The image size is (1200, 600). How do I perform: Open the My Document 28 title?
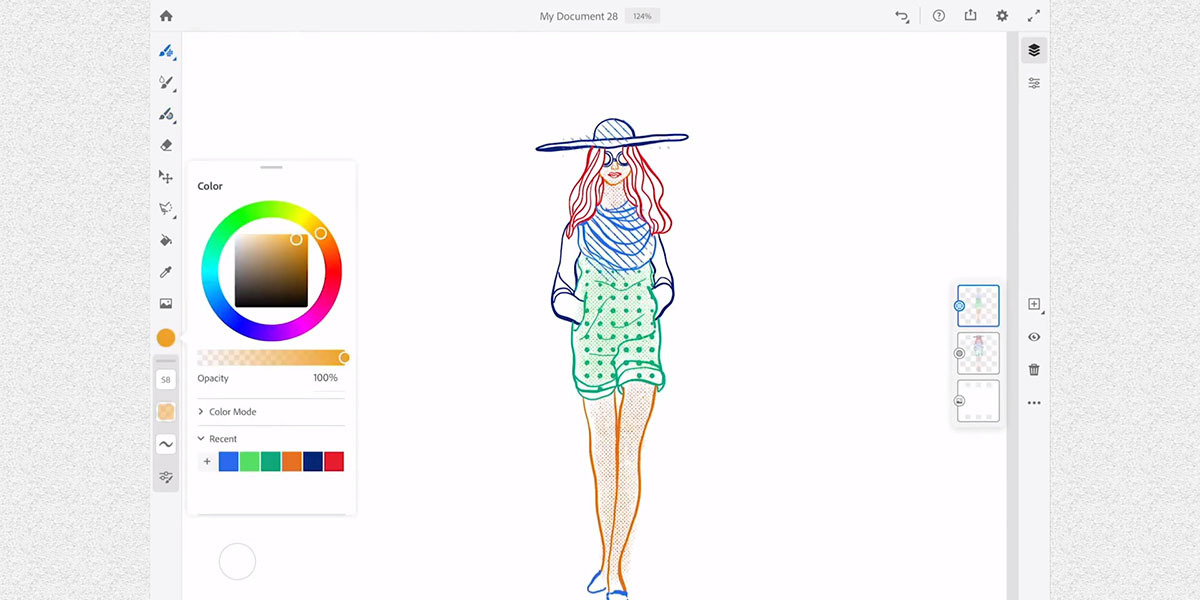578,16
